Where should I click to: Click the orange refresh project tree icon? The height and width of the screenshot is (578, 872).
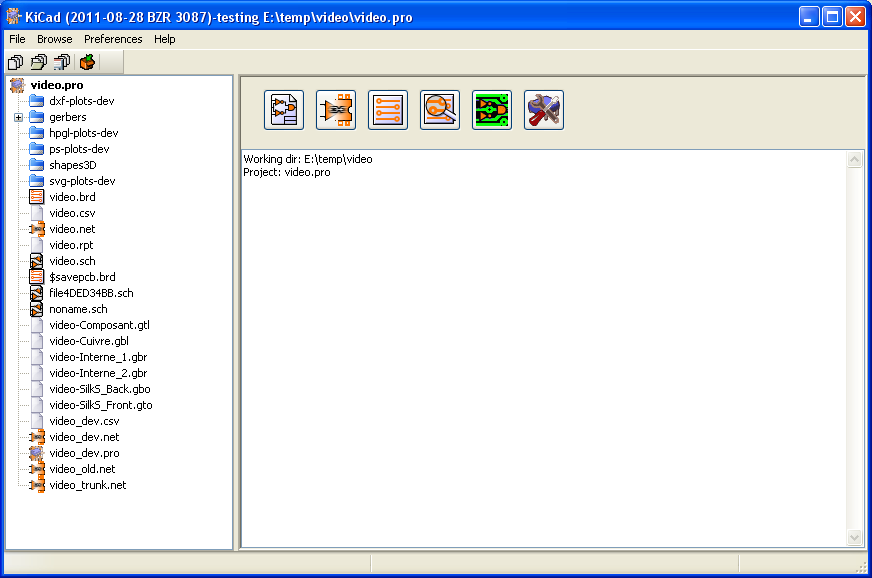(88, 62)
